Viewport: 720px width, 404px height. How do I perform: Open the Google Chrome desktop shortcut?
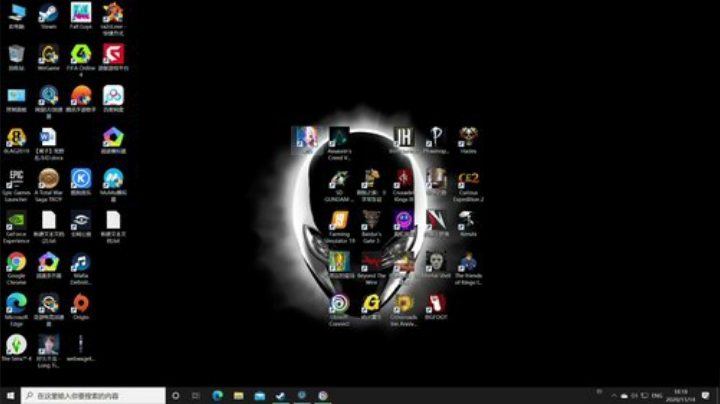point(16,269)
